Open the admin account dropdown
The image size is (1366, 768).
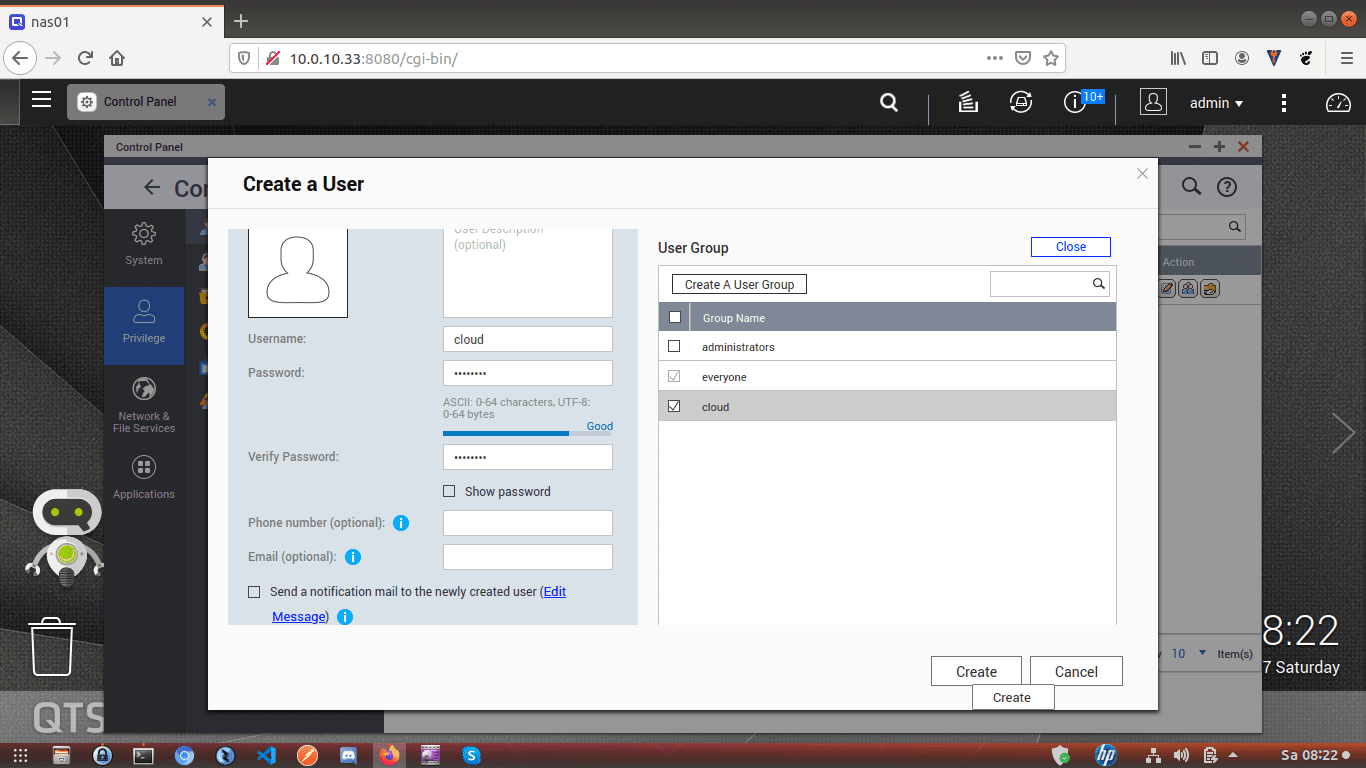coord(1216,102)
